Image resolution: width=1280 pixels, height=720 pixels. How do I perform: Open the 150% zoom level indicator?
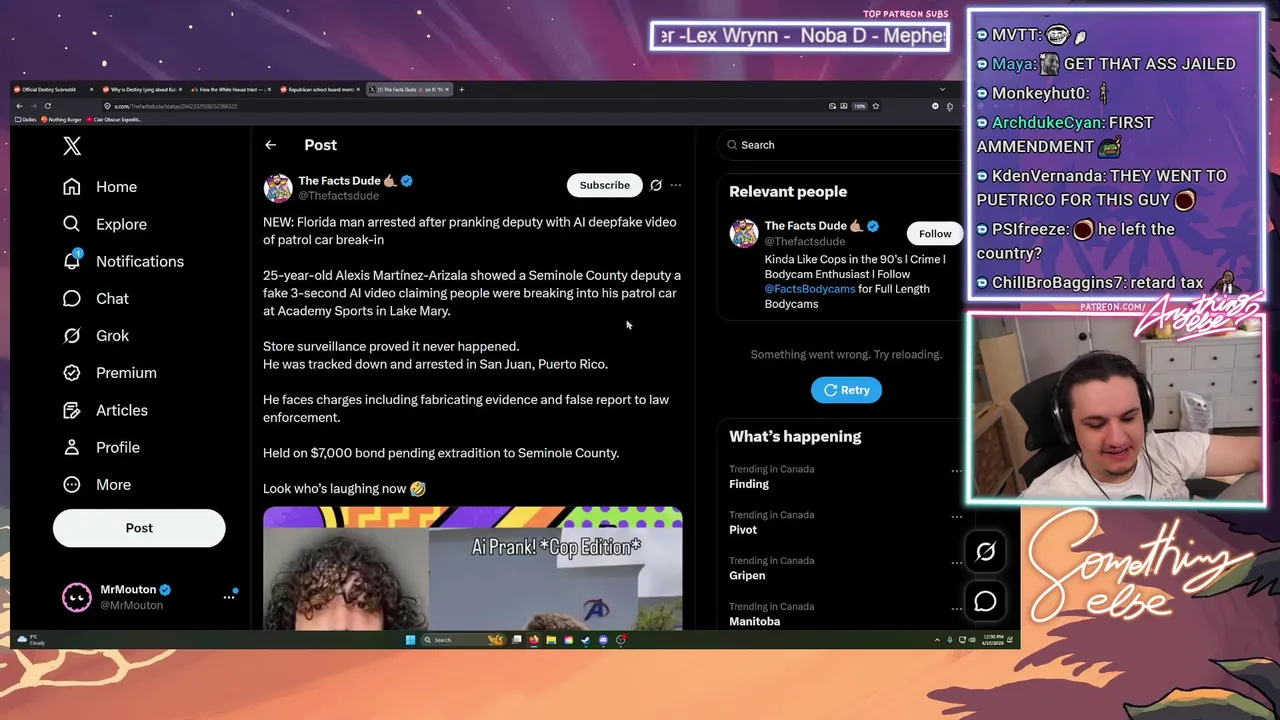coord(859,106)
